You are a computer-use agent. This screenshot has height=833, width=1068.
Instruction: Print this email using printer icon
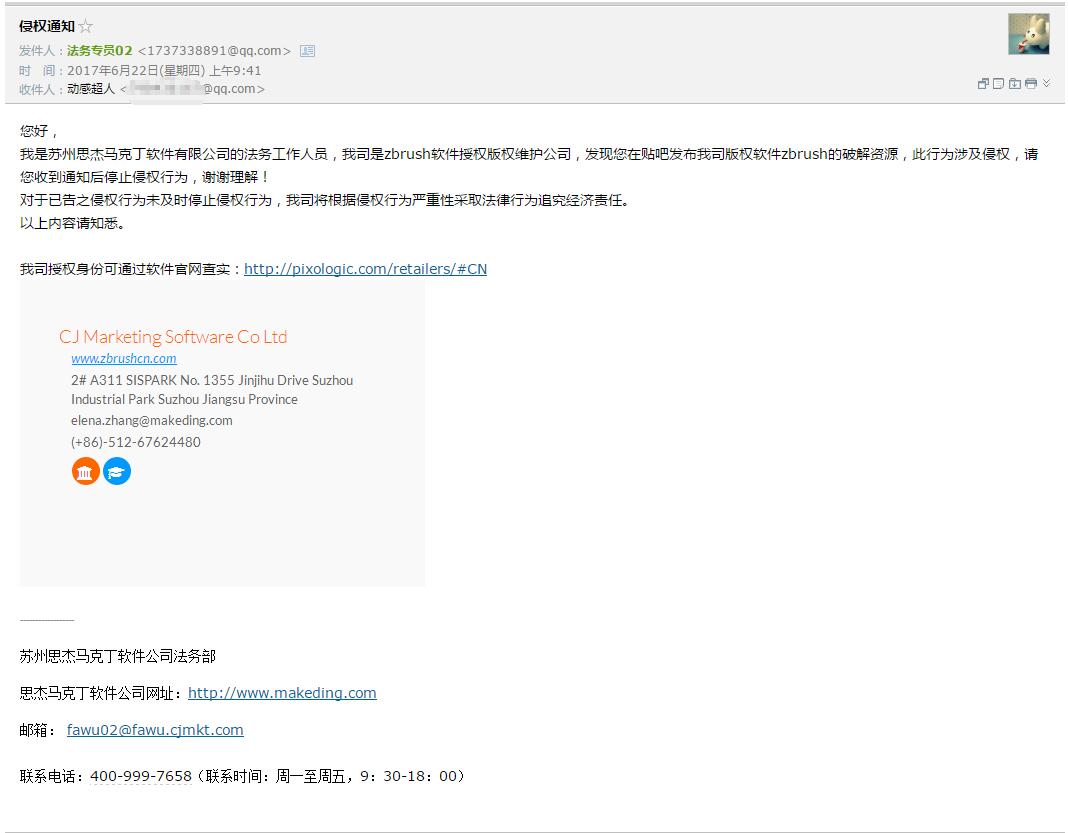[1031, 84]
